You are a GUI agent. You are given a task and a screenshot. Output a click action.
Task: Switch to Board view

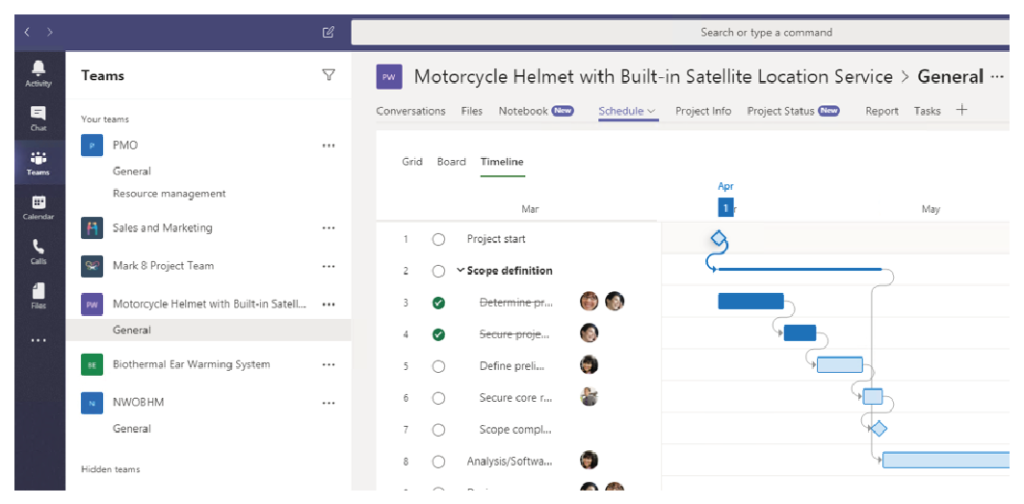[x=451, y=162]
